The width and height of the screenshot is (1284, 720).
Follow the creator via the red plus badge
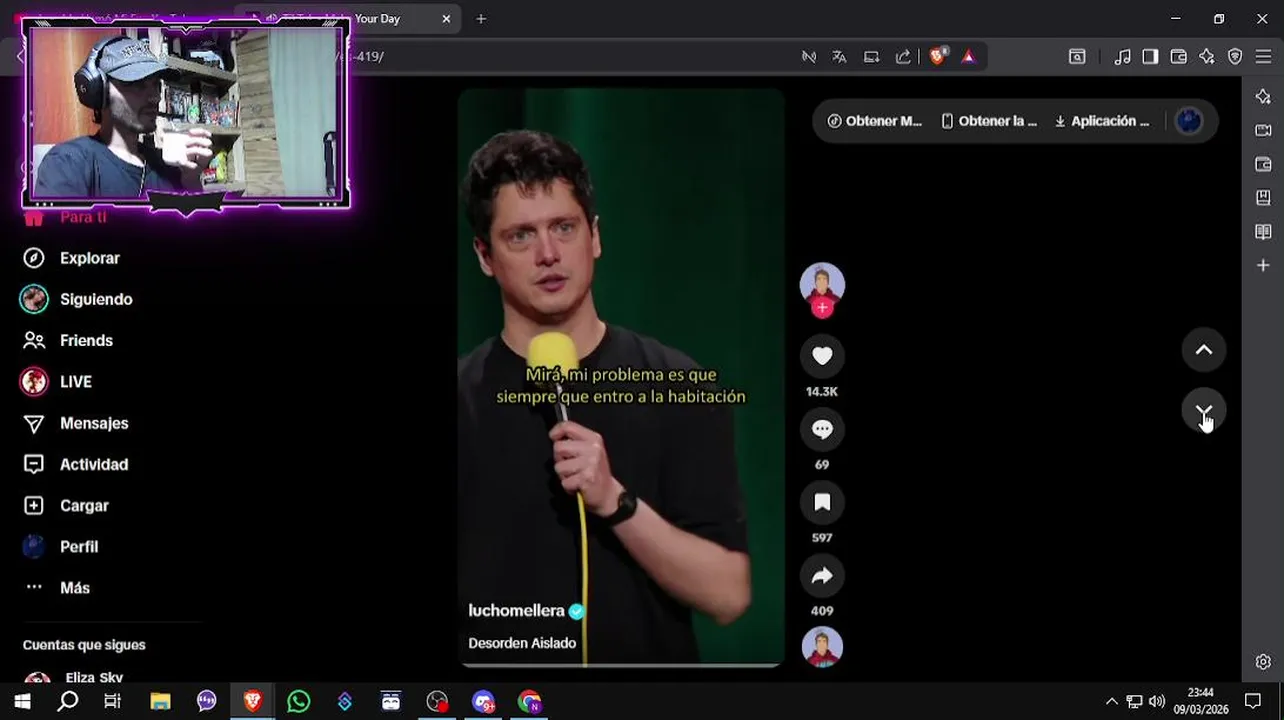pos(822,308)
